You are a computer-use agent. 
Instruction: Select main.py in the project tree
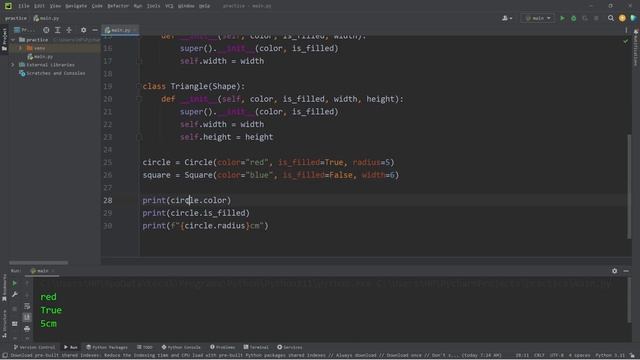click(40, 57)
